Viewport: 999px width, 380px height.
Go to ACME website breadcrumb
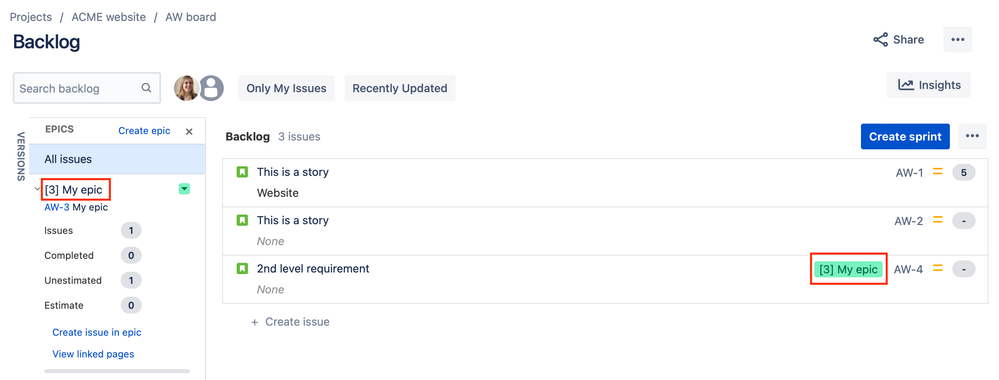(108, 17)
